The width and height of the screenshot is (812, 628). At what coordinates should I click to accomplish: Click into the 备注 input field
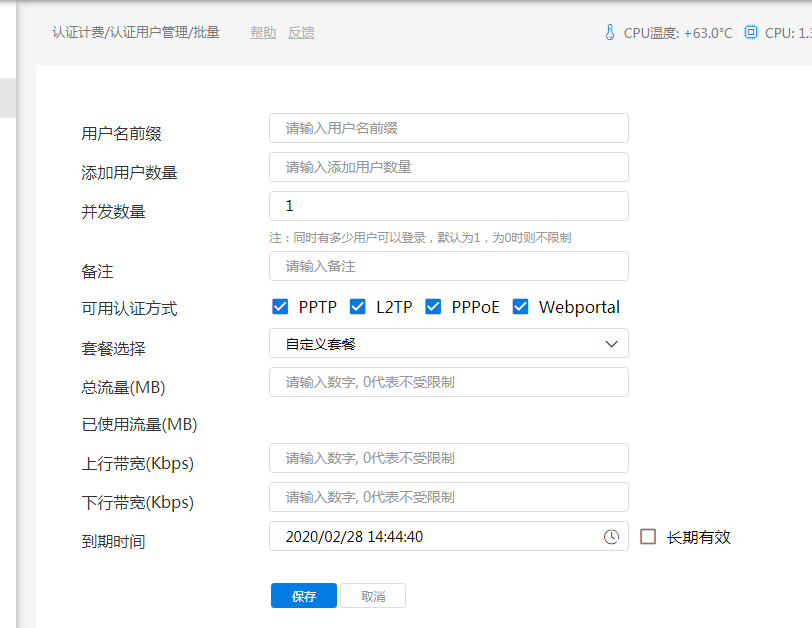(x=448, y=266)
